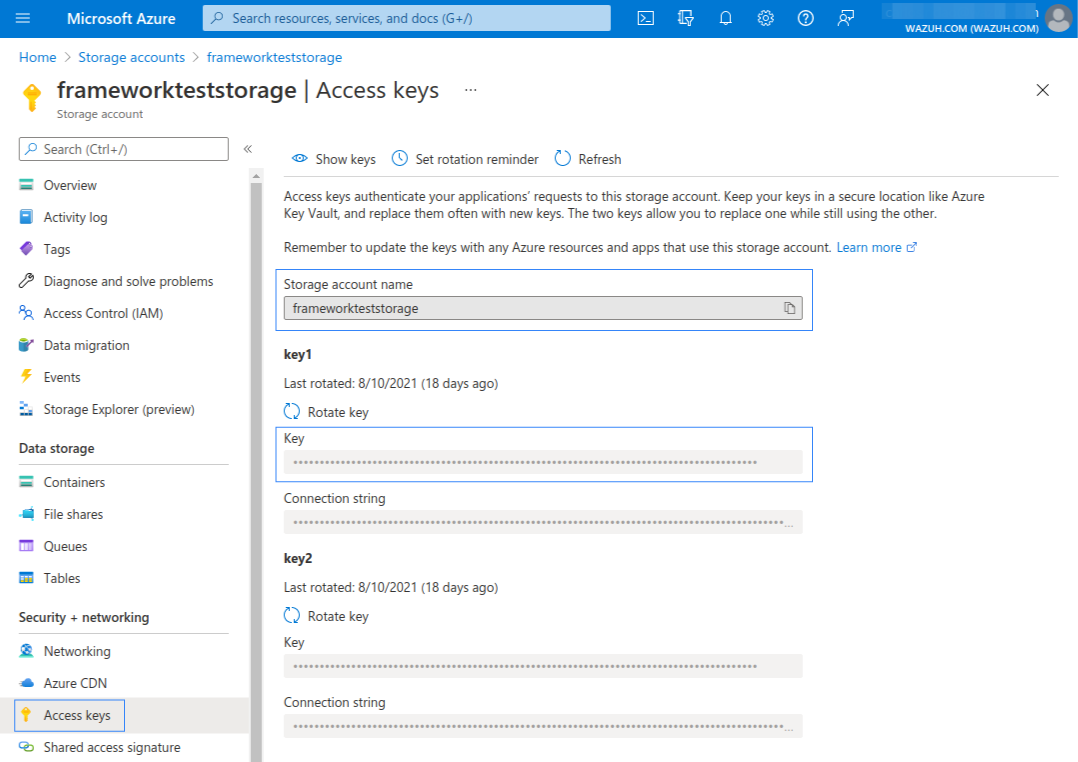The width and height of the screenshot is (1078, 762).
Task: Click the user account avatar
Action: 1059,19
